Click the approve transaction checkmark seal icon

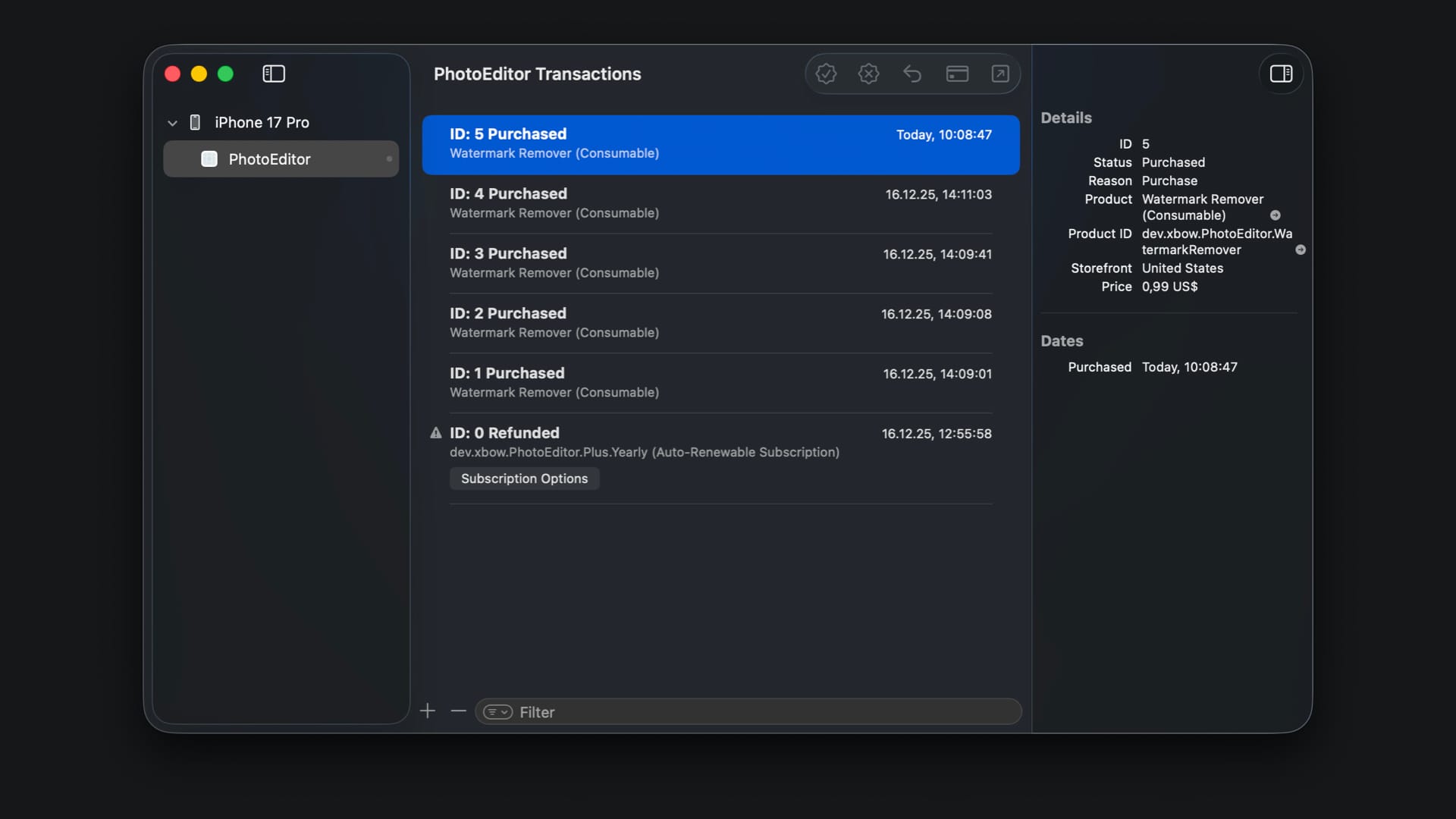point(826,74)
